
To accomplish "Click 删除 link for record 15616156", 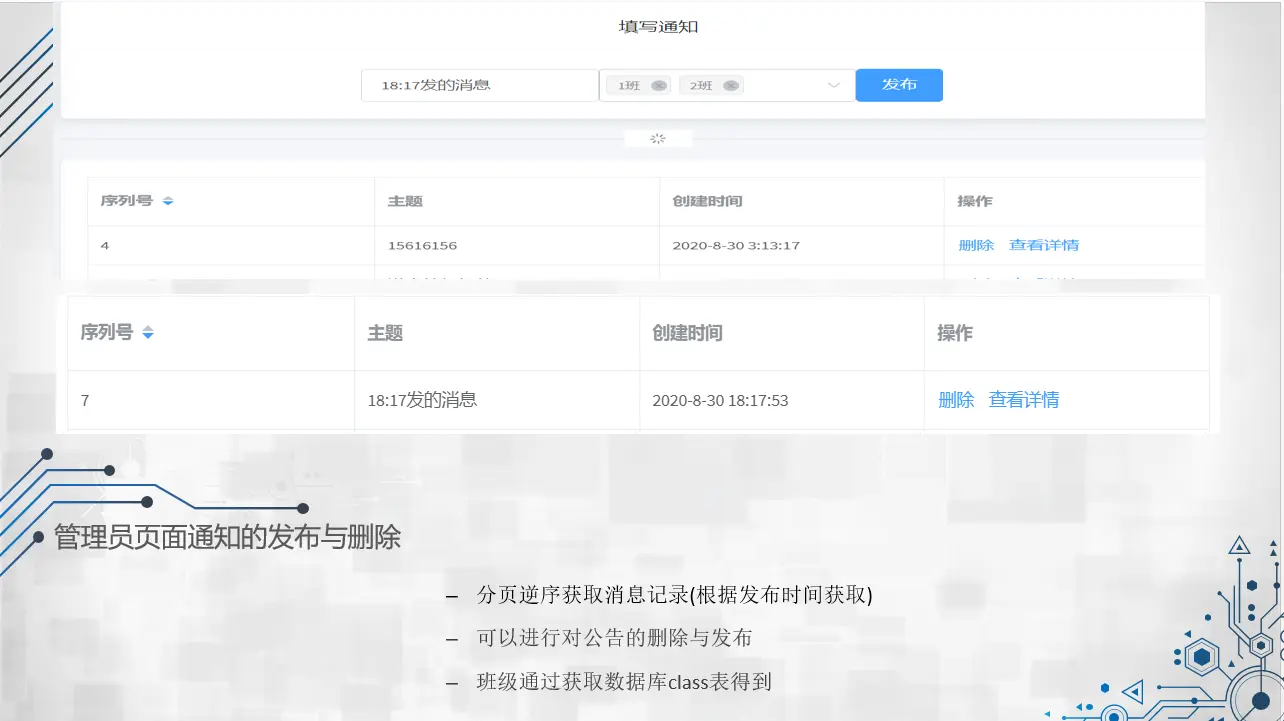I will 974,245.
